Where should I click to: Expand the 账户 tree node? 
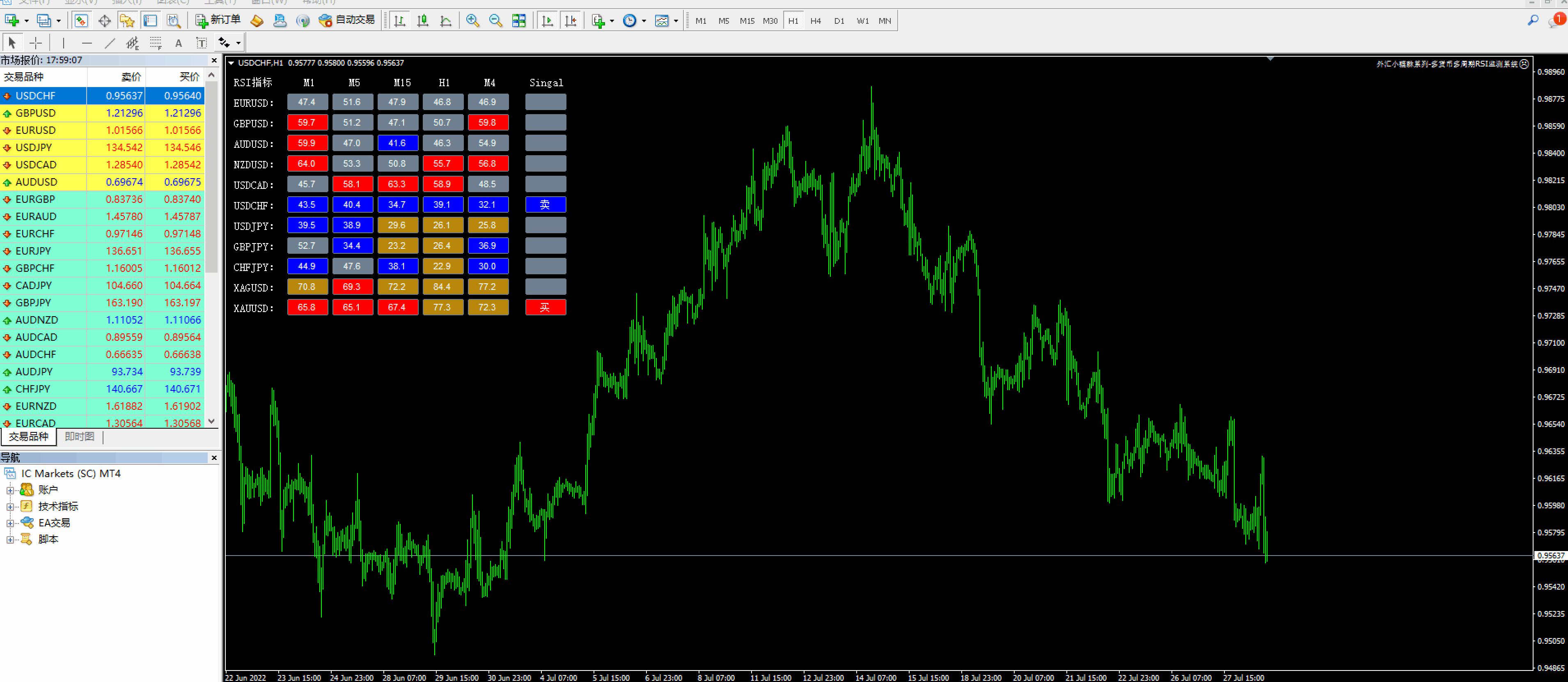[x=10, y=490]
